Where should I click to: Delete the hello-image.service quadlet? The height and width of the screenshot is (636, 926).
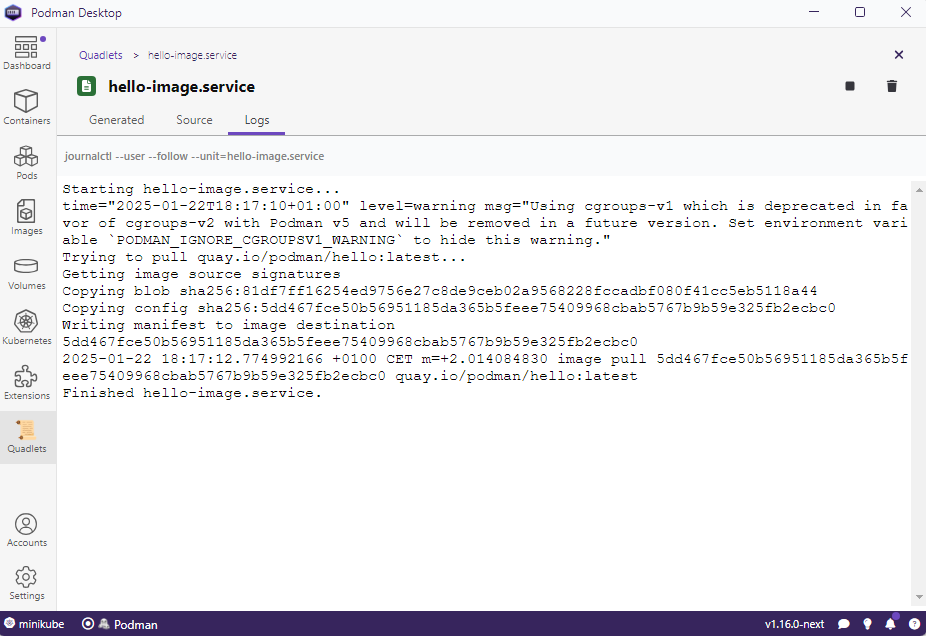pos(892,87)
